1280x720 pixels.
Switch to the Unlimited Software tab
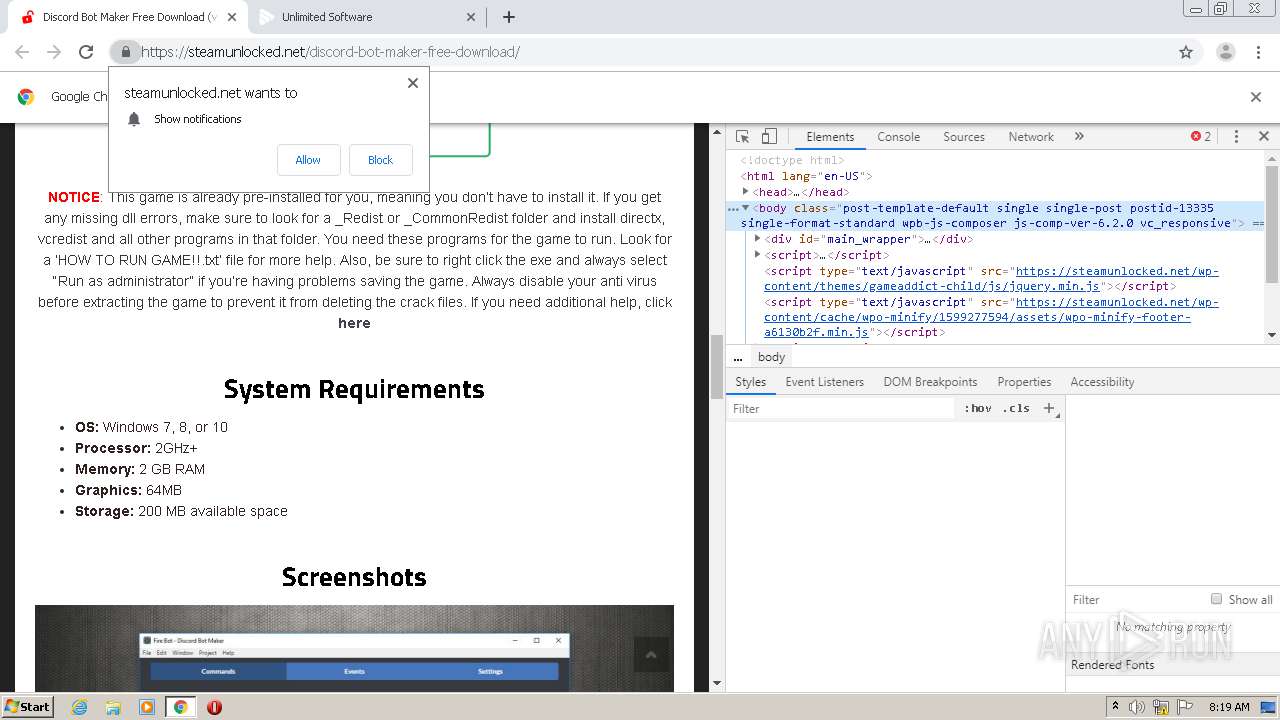tap(365, 17)
